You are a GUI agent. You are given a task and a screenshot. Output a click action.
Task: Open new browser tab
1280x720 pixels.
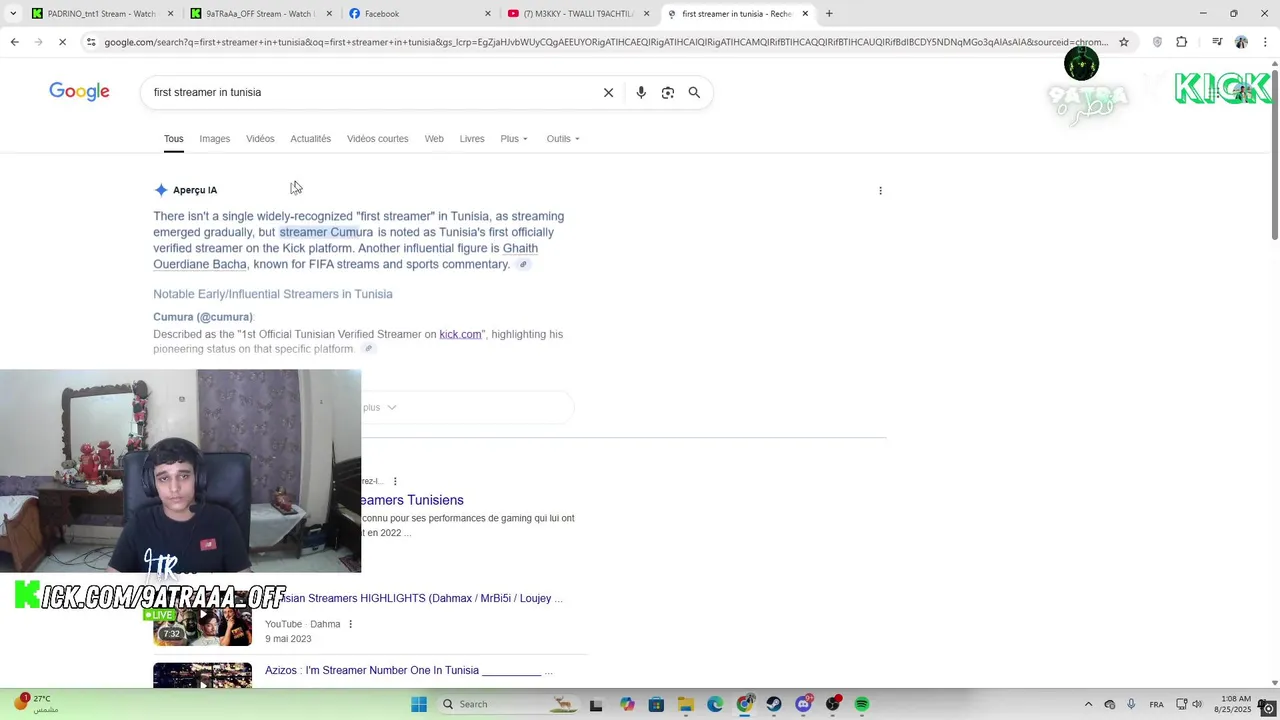tap(829, 14)
